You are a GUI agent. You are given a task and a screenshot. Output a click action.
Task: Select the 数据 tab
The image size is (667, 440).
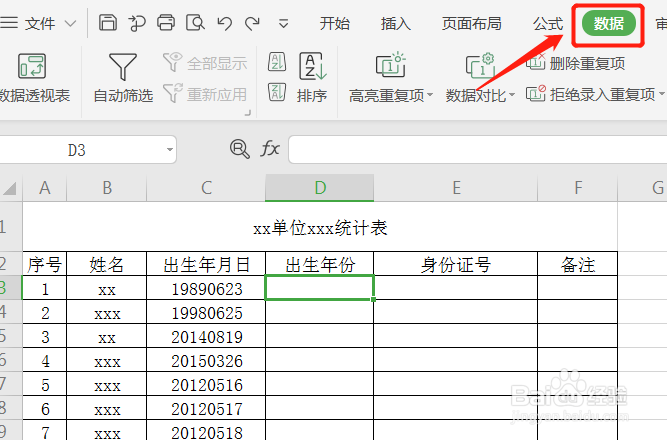pos(609,23)
